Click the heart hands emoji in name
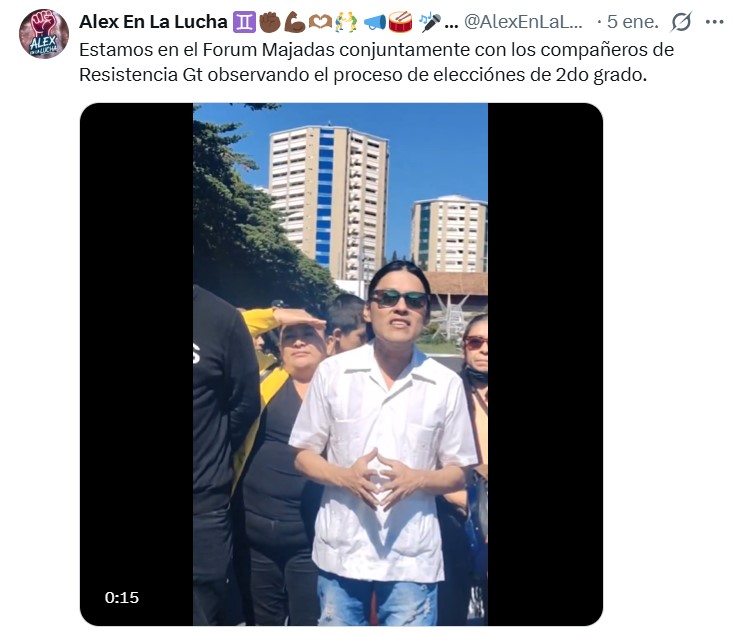 320,22
